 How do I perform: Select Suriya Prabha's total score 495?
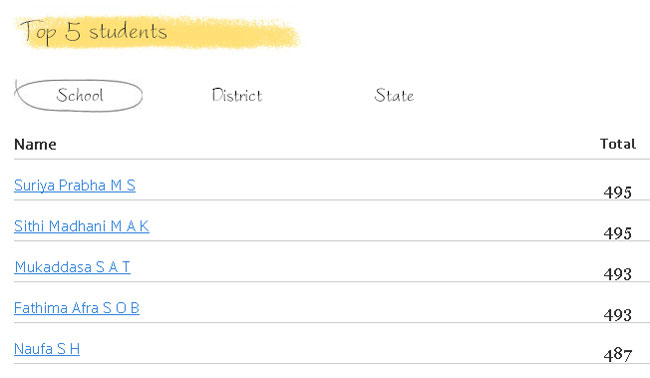[618, 192]
